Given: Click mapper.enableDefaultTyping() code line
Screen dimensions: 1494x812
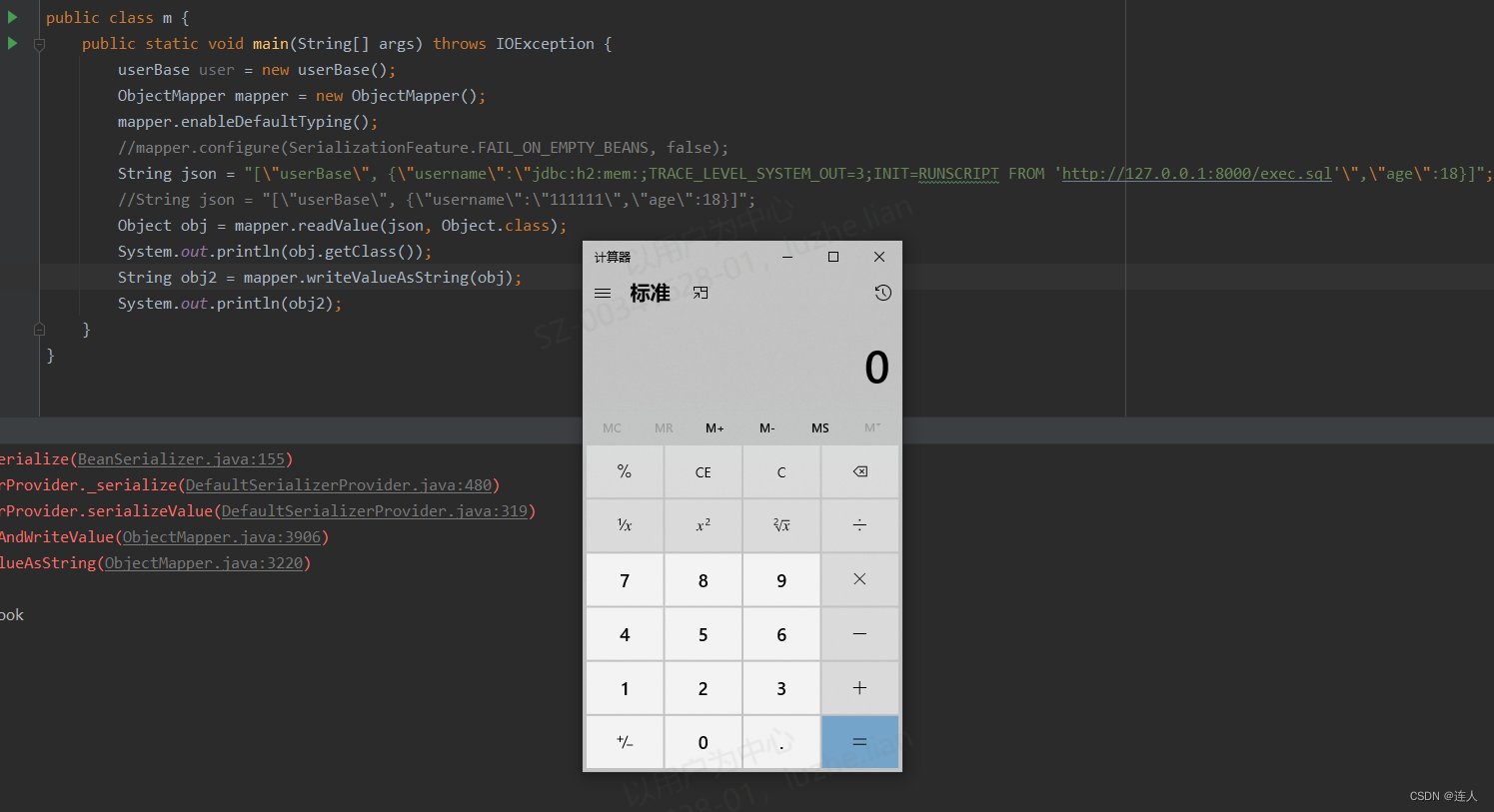Looking at the screenshot, I should tap(248, 121).
